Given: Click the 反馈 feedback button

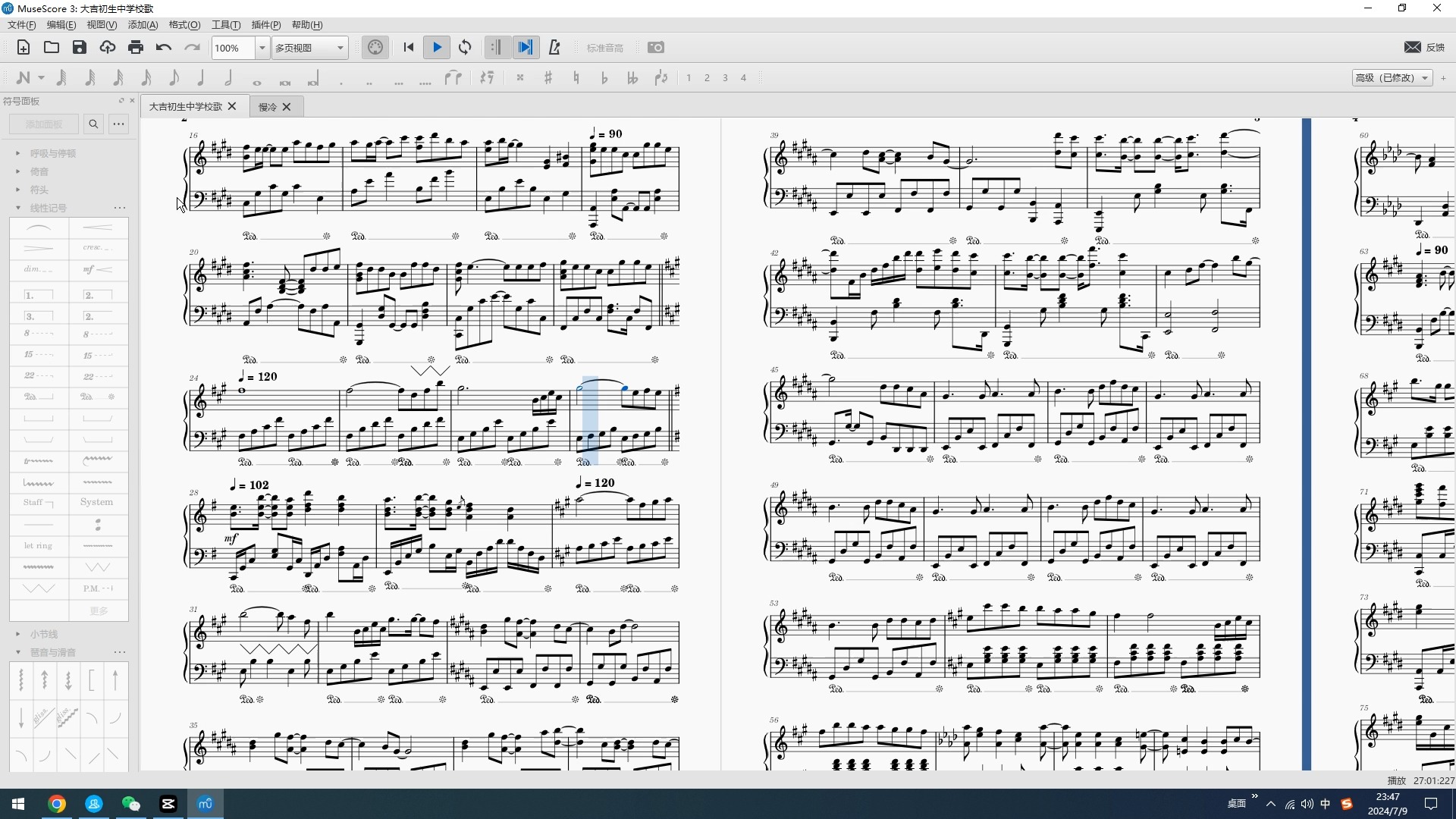Looking at the screenshot, I should (x=1426, y=48).
